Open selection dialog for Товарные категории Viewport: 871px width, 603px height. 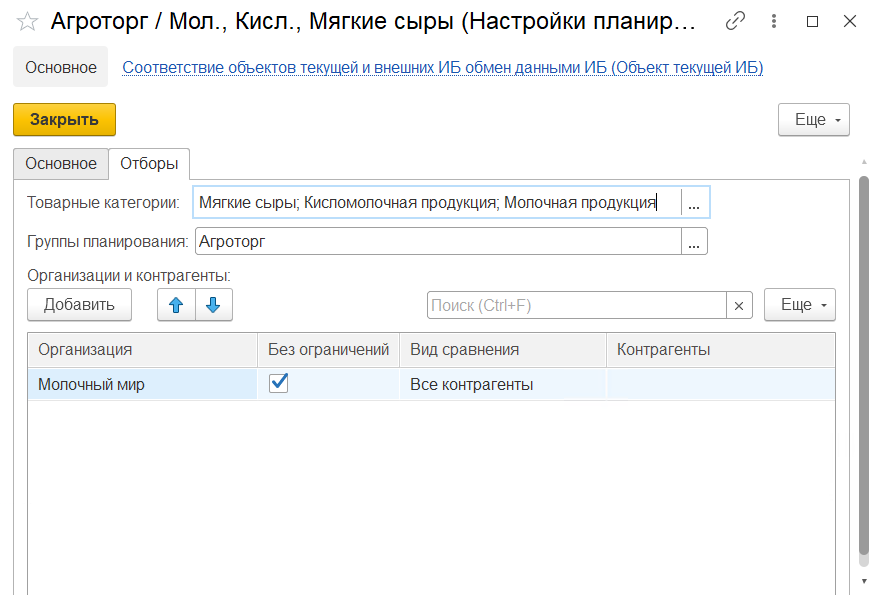[x=694, y=203]
